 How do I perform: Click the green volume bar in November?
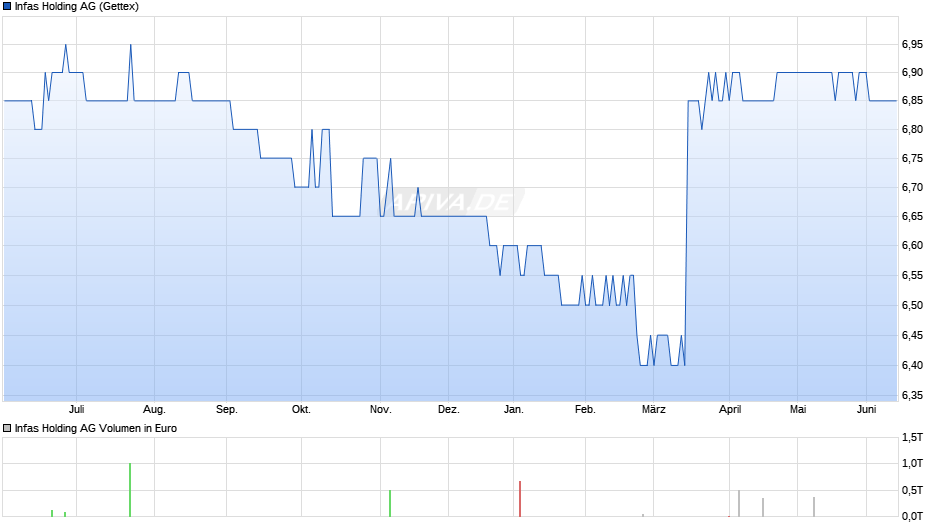[390, 503]
